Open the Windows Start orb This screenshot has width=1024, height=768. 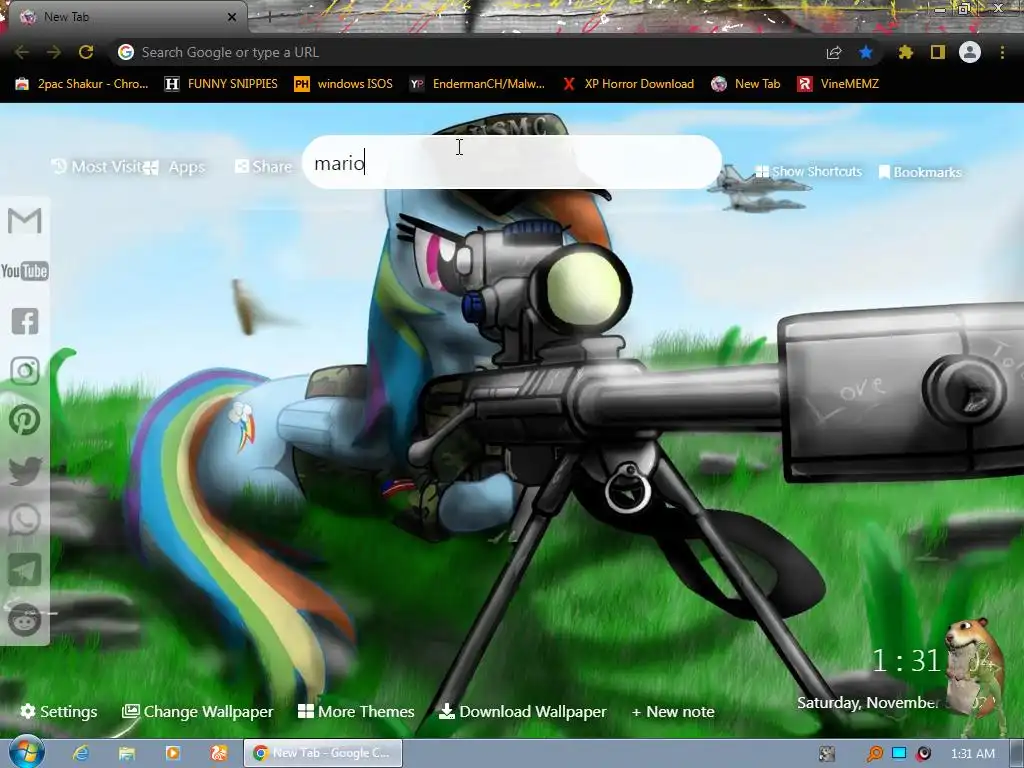tap(27, 752)
